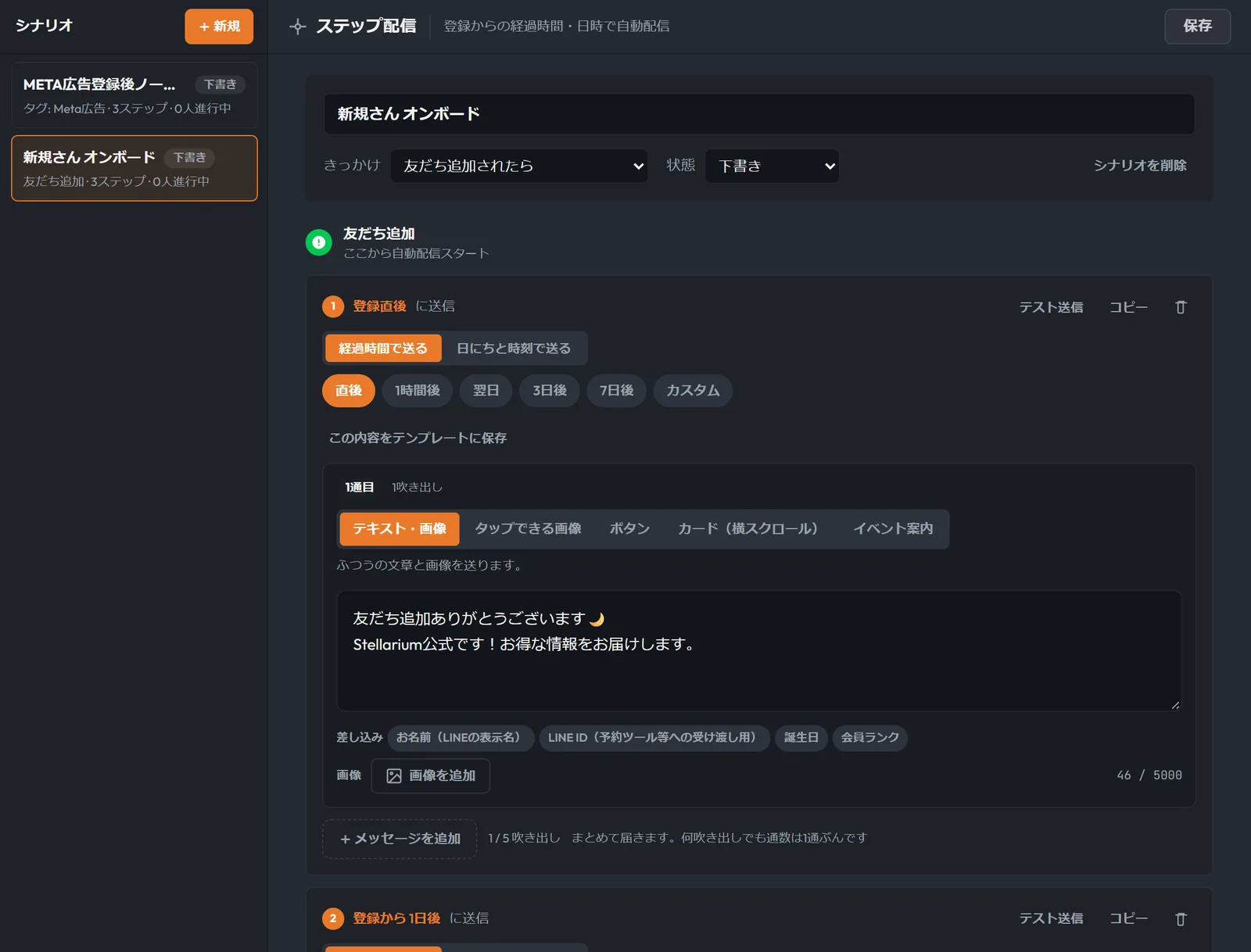1251x952 pixels.
Task: Select 経過時間で送る timing mode
Action: pyautogui.click(x=383, y=349)
